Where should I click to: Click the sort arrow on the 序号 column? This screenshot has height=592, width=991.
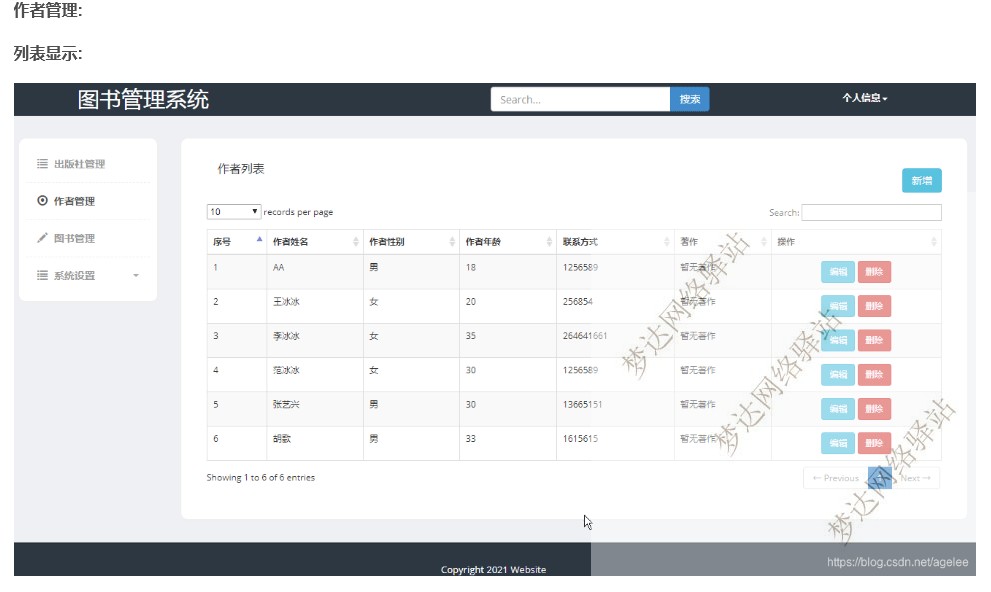point(259,241)
